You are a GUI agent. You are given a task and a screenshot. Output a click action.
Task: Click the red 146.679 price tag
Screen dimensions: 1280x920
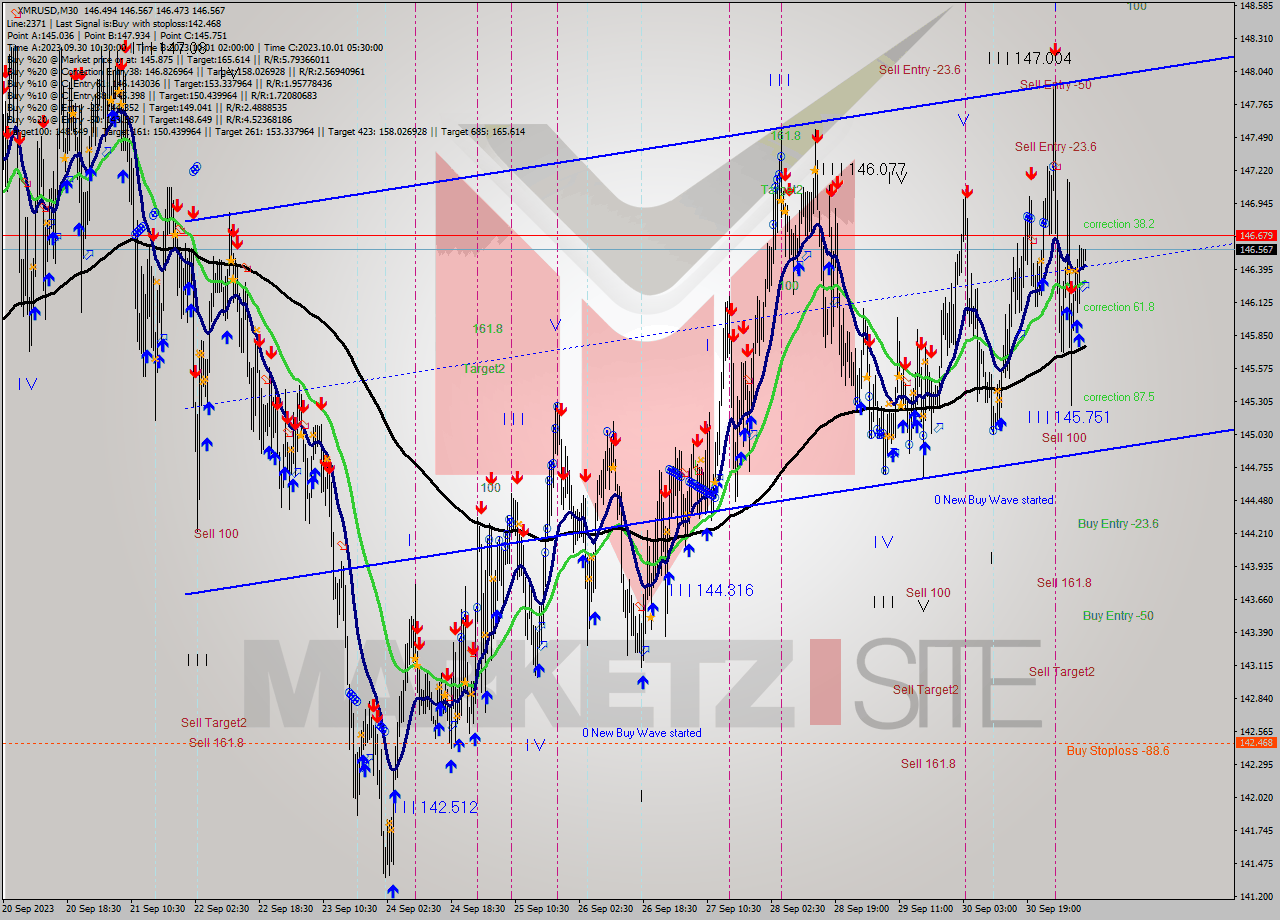pyautogui.click(x=1256, y=236)
